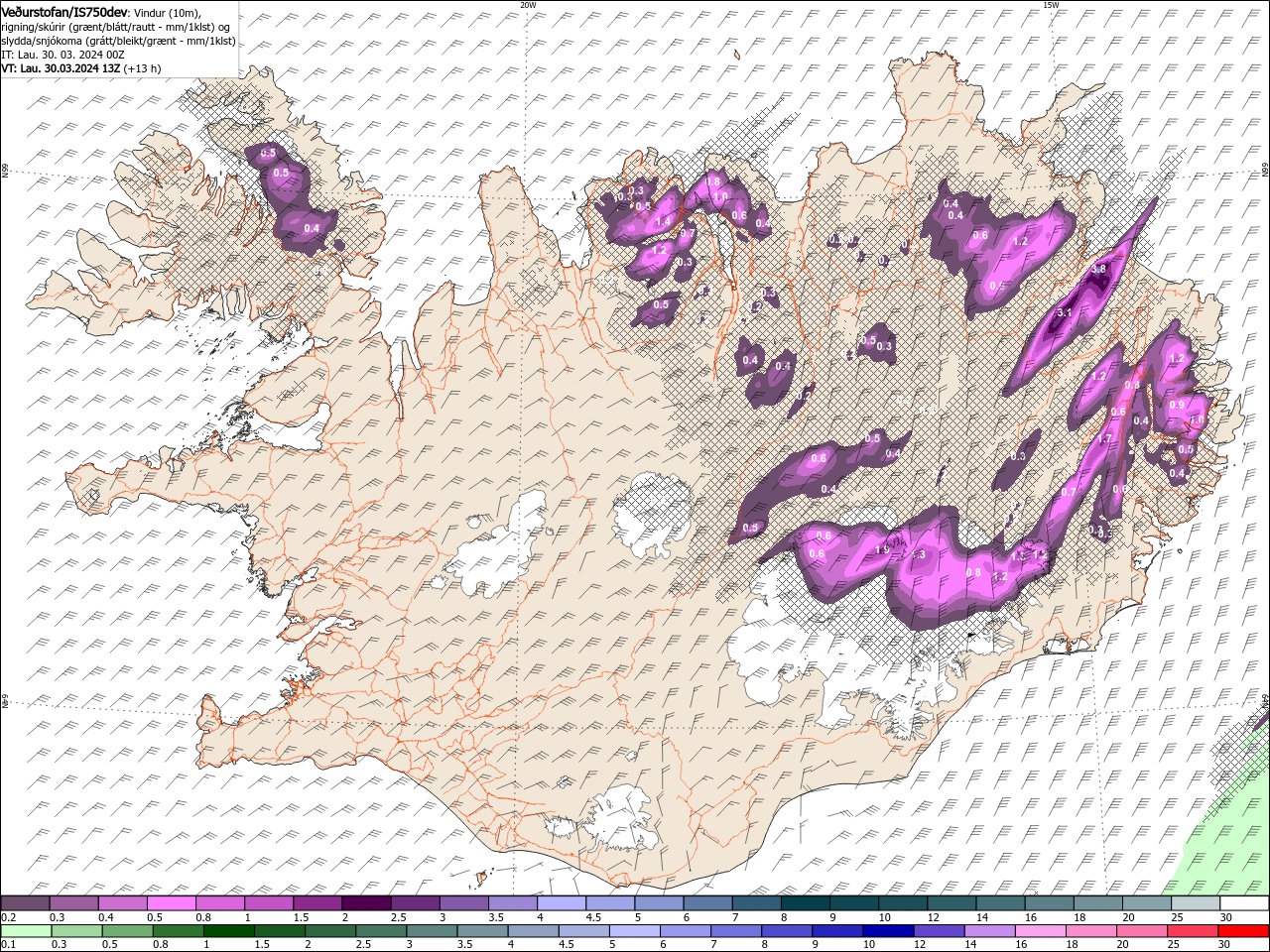Screen dimensions: 1270x952
Task: Select the green-scale legend swatch labeled 0.5
Action: pos(128,931)
